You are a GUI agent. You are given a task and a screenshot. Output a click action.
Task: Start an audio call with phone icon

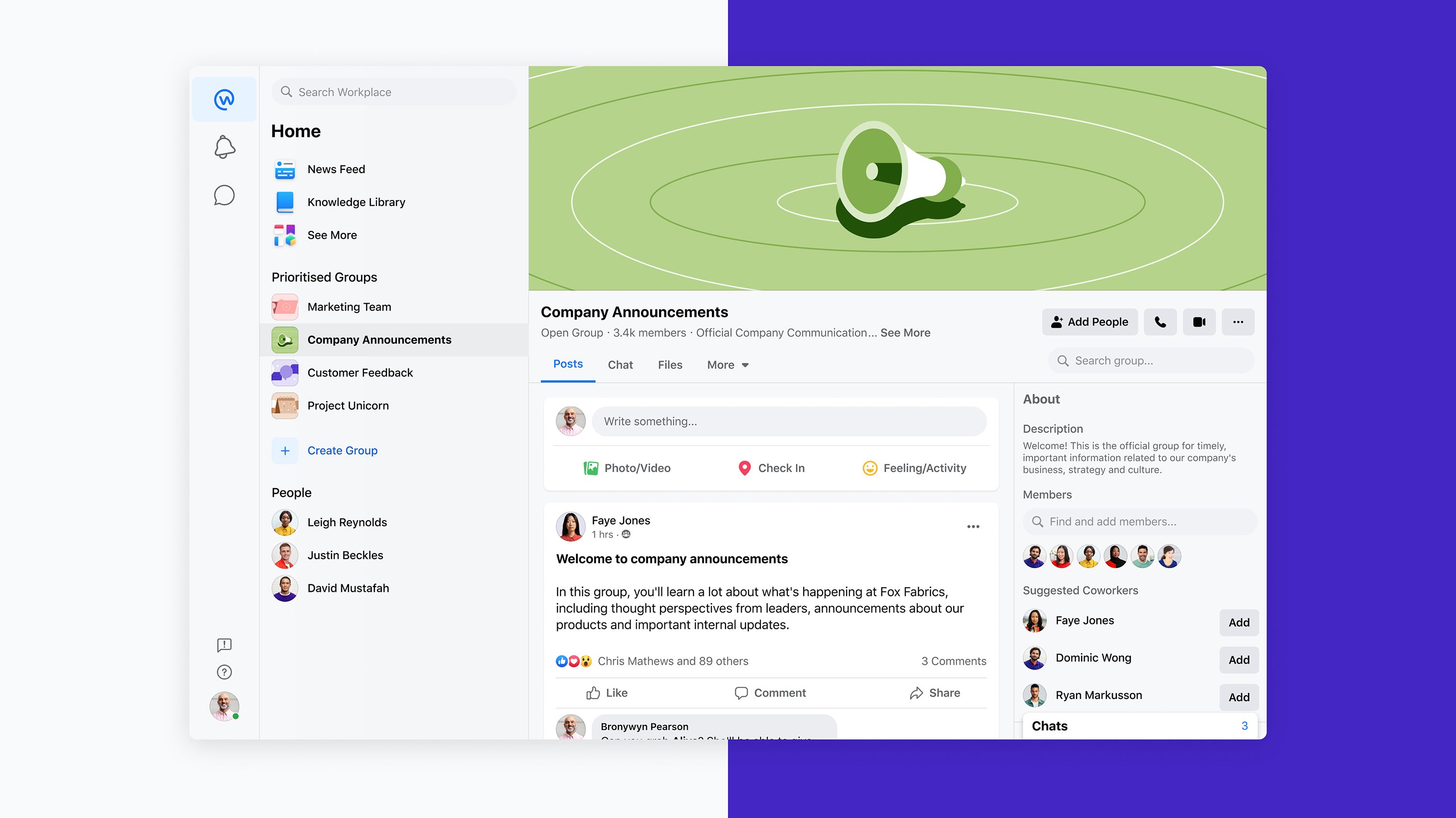[x=1160, y=322]
